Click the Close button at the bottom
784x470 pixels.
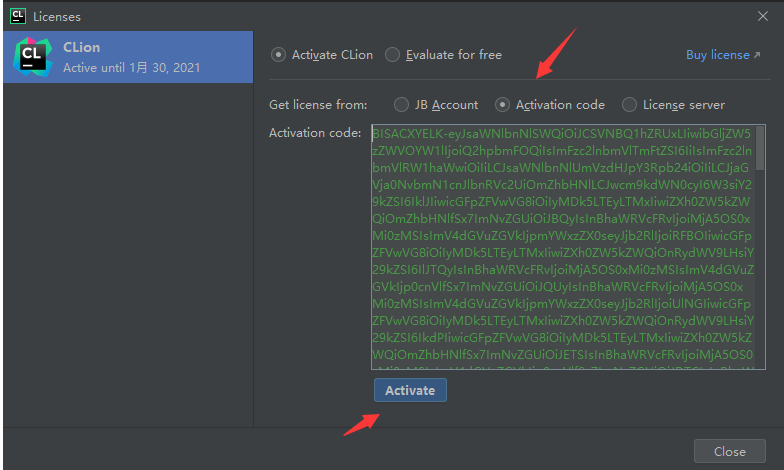(x=729, y=451)
